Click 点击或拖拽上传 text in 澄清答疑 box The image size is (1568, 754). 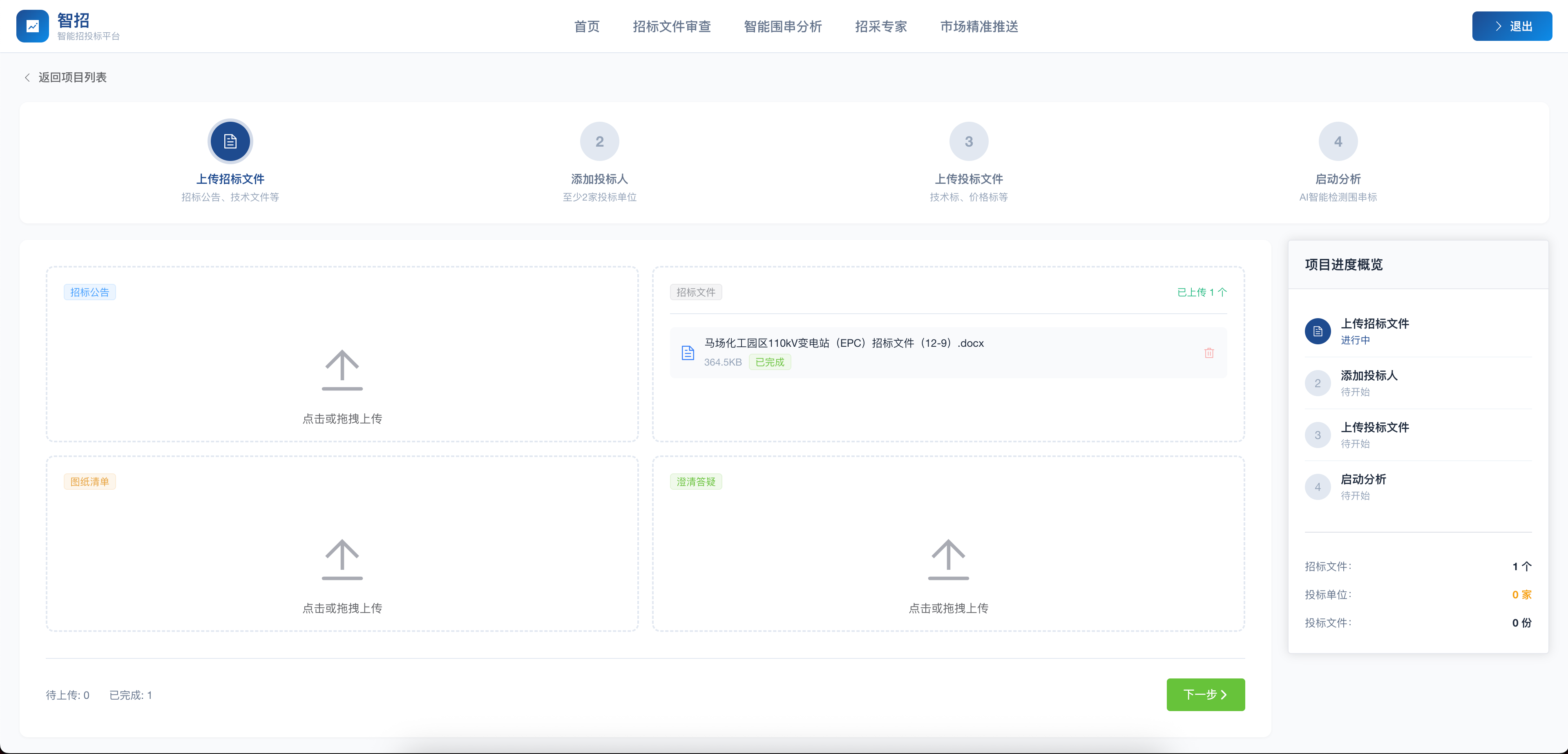948,608
